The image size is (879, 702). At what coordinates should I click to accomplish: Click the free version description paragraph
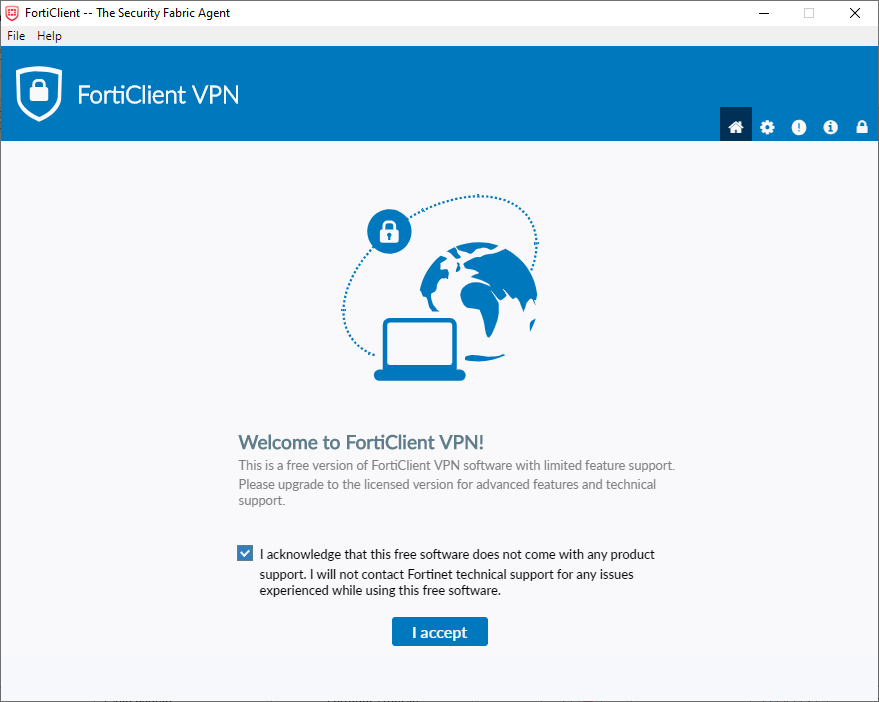click(455, 483)
